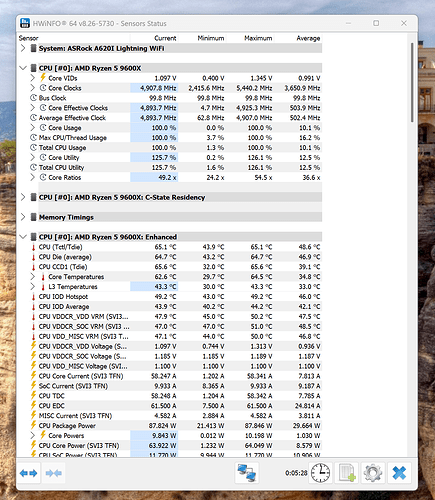Screen dimensions: 435x500
Task: Click clock icon beside Bus Clock
Action: pos(33,98)
